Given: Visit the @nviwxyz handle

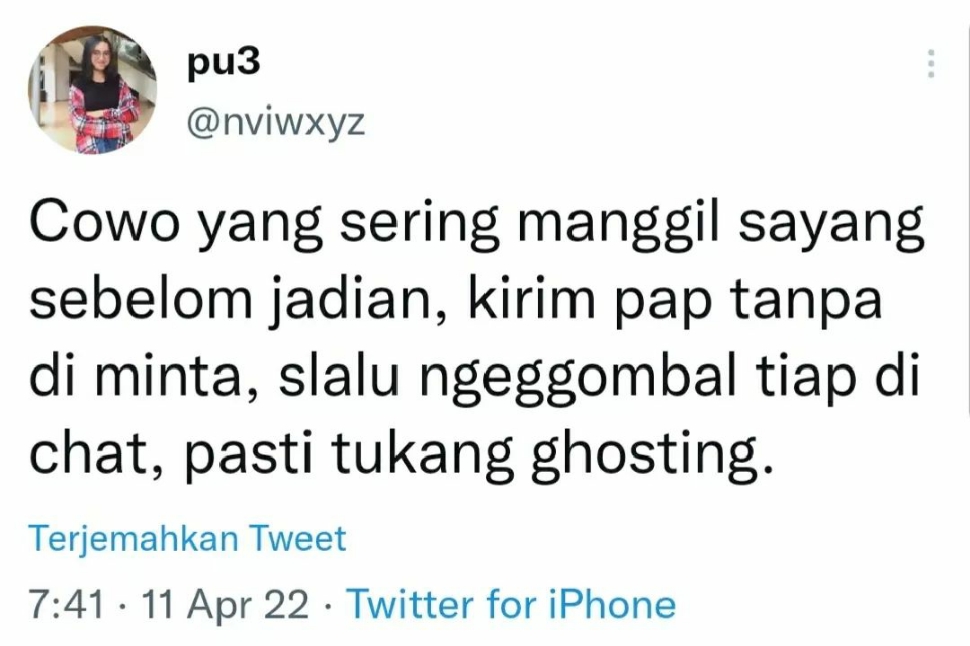Looking at the screenshot, I should point(275,123).
